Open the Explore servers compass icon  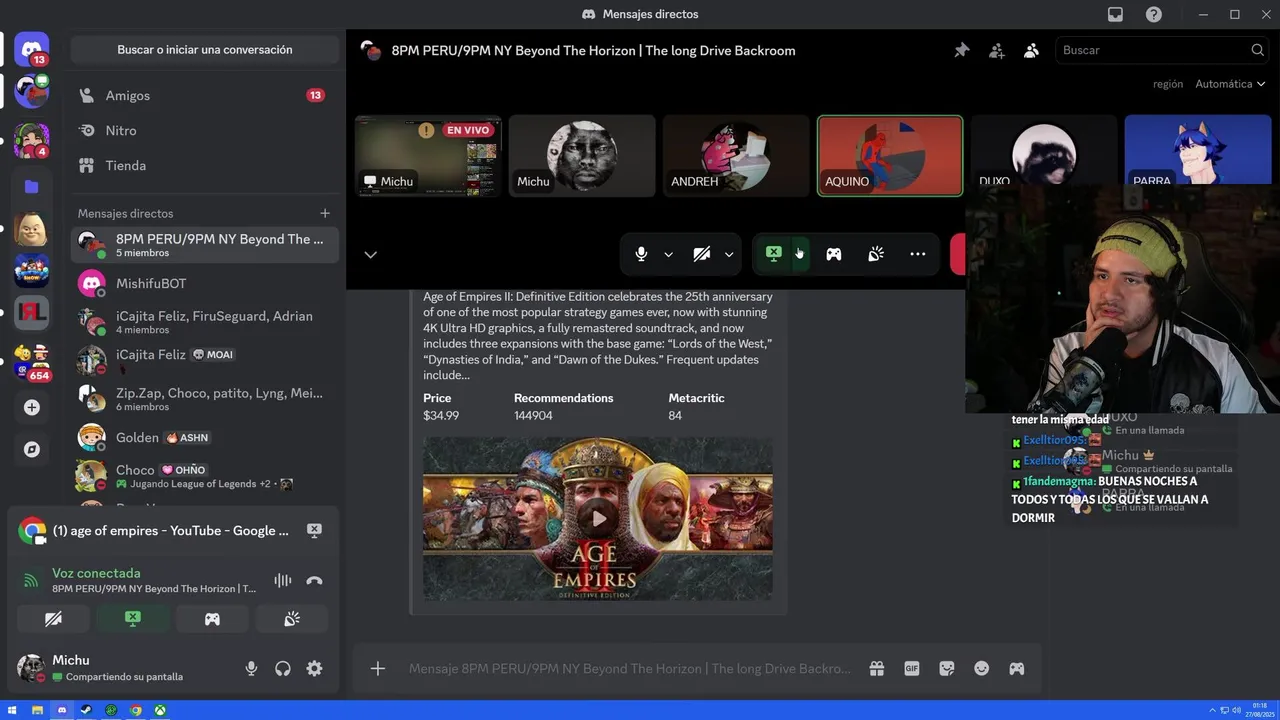[x=31, y=449]
